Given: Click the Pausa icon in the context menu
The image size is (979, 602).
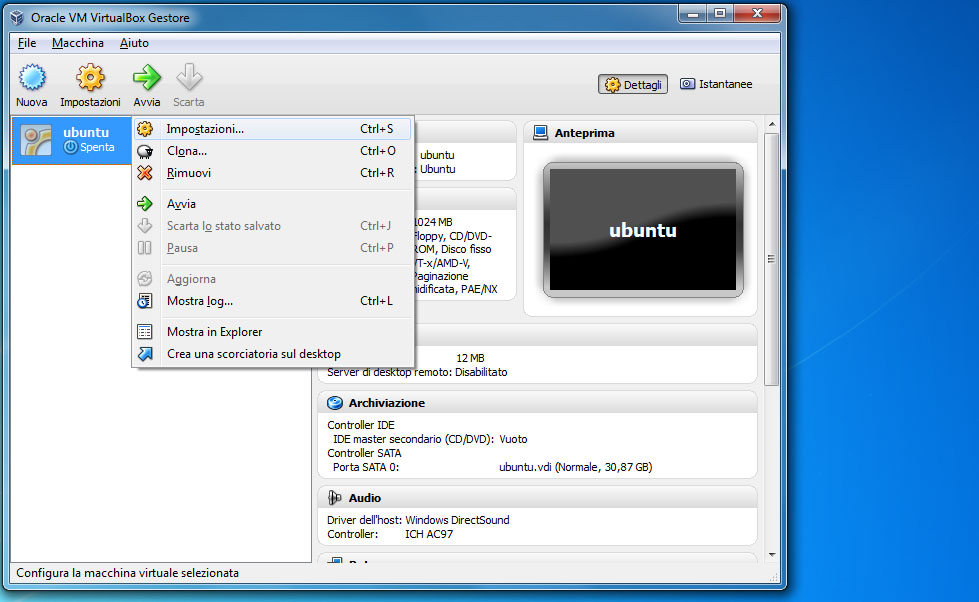Looking at the screenshot, I should pyautogui.click(x=145, y=248).
